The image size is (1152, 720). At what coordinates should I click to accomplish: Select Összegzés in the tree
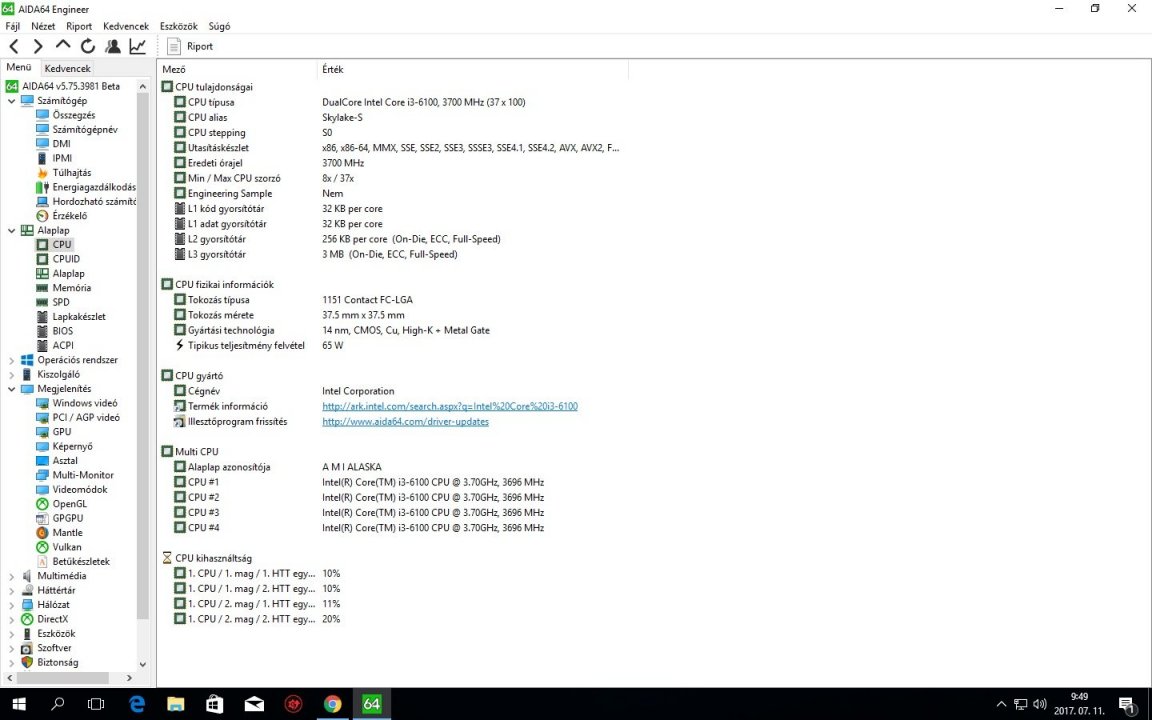tap(73, 115)
